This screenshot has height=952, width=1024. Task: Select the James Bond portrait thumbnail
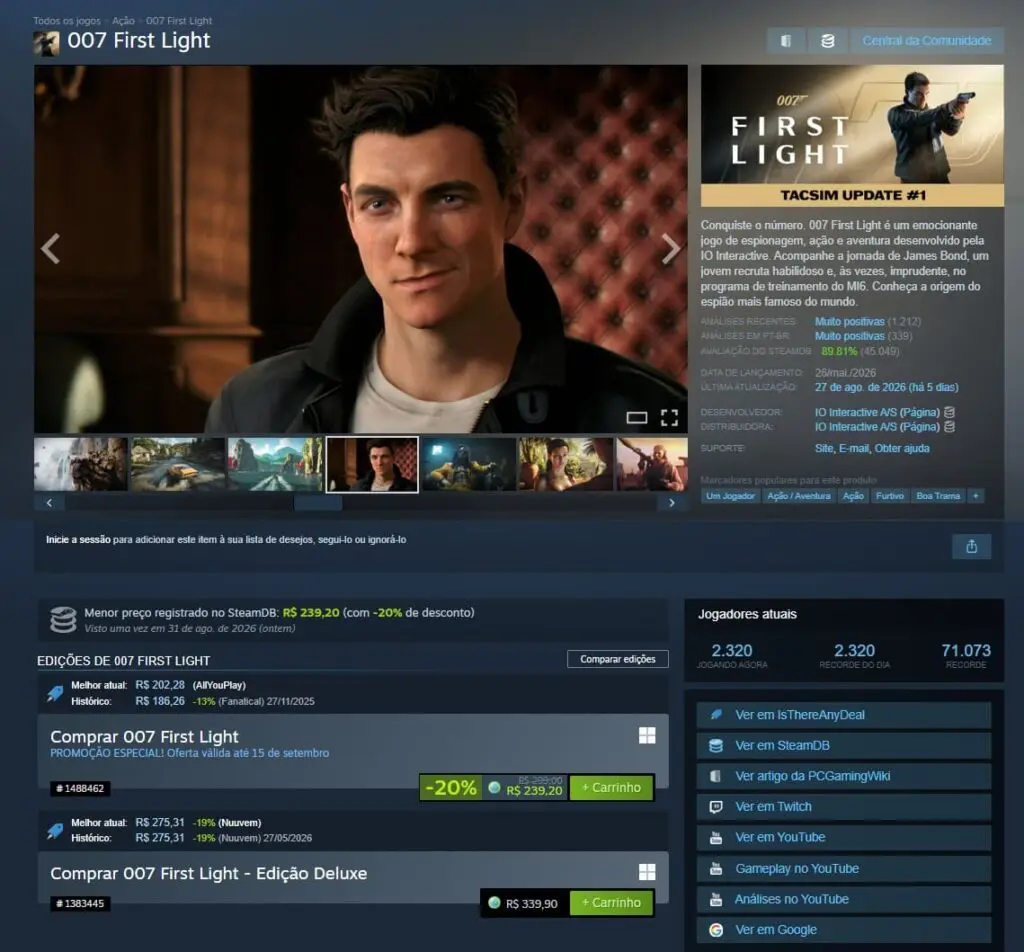point(372,464)
